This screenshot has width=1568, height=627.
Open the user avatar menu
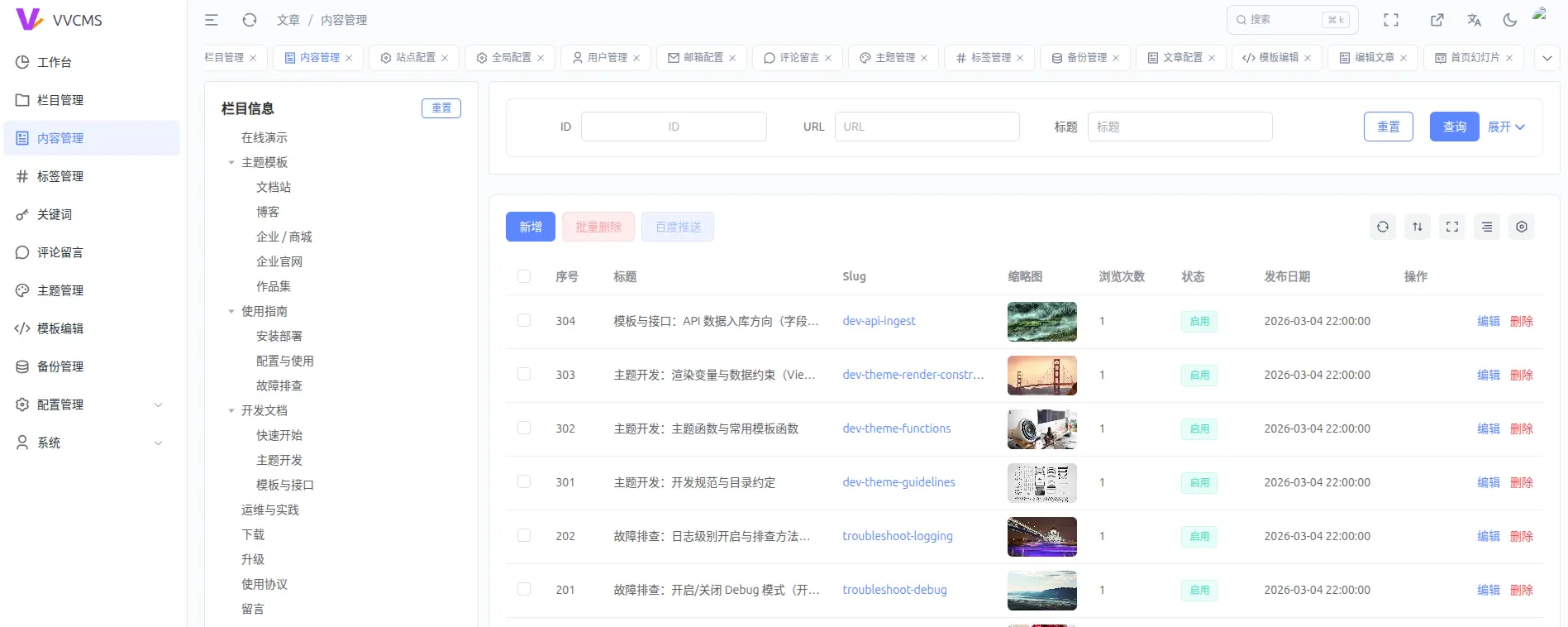(x=1540, y=15)
